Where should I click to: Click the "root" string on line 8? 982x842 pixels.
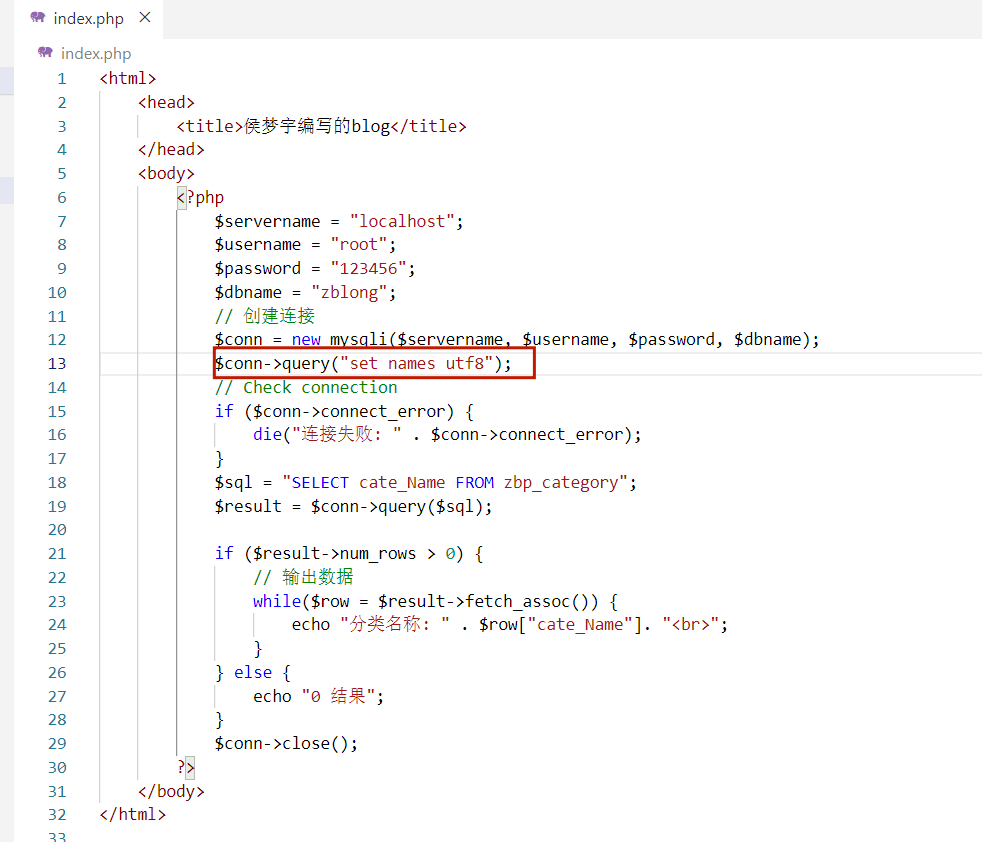pyautogui.click(x=358, y=245)
